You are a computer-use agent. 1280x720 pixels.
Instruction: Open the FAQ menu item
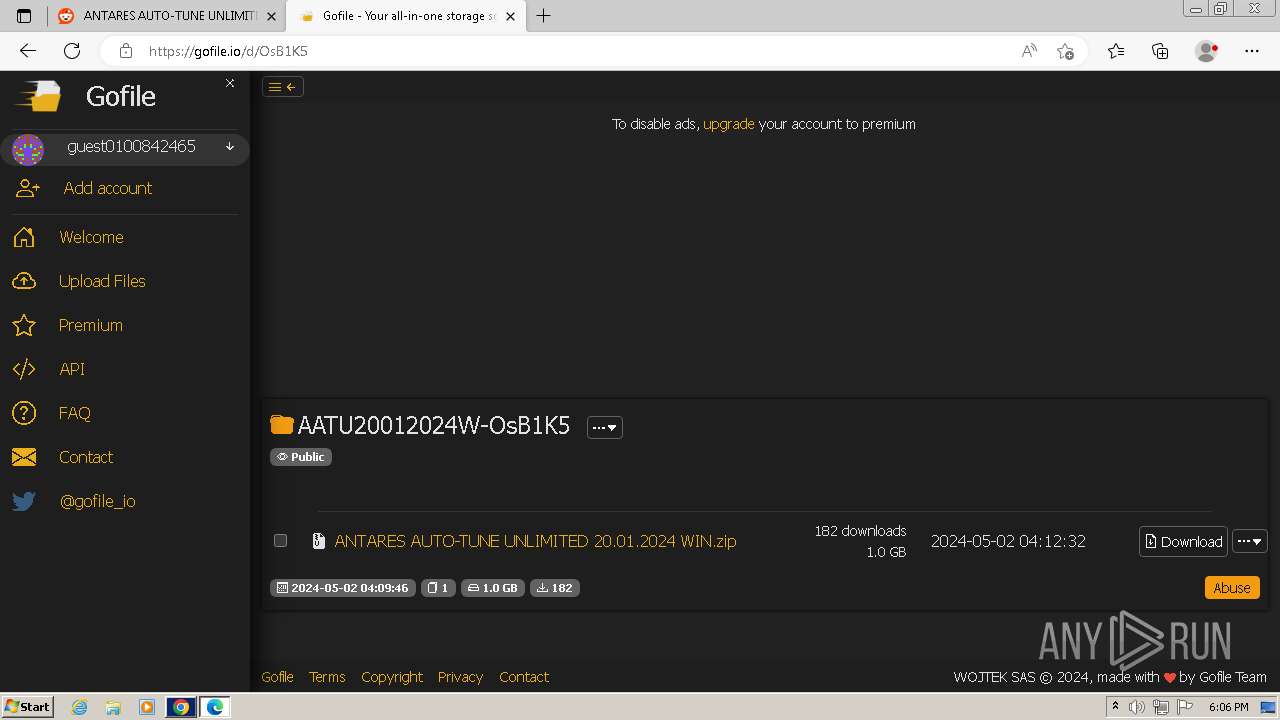tap(75, 413)
